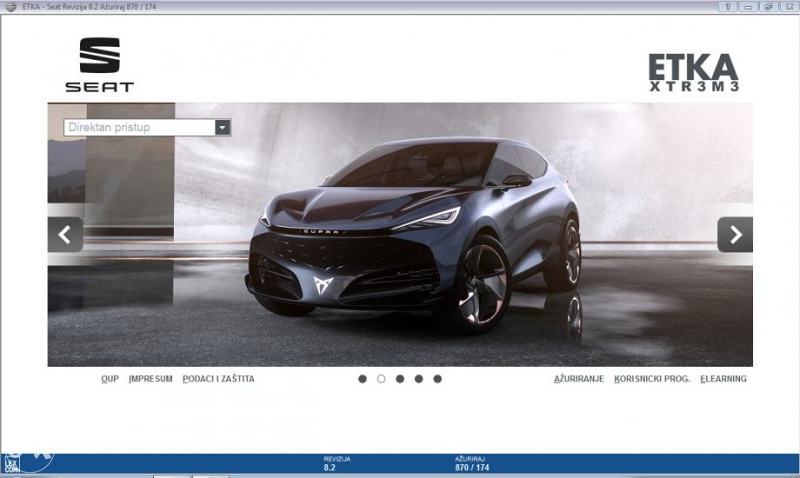Viewport: 800px width, 478px height.
Task: Open the ELEARNING link
Action: point(723,379)
